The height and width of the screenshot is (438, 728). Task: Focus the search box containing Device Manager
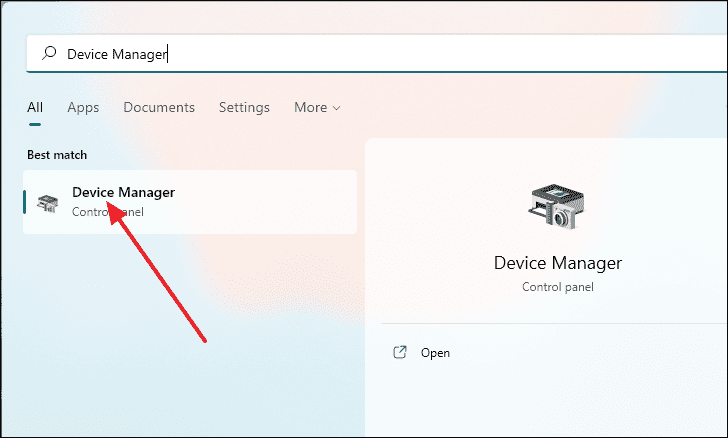[377, 54]
